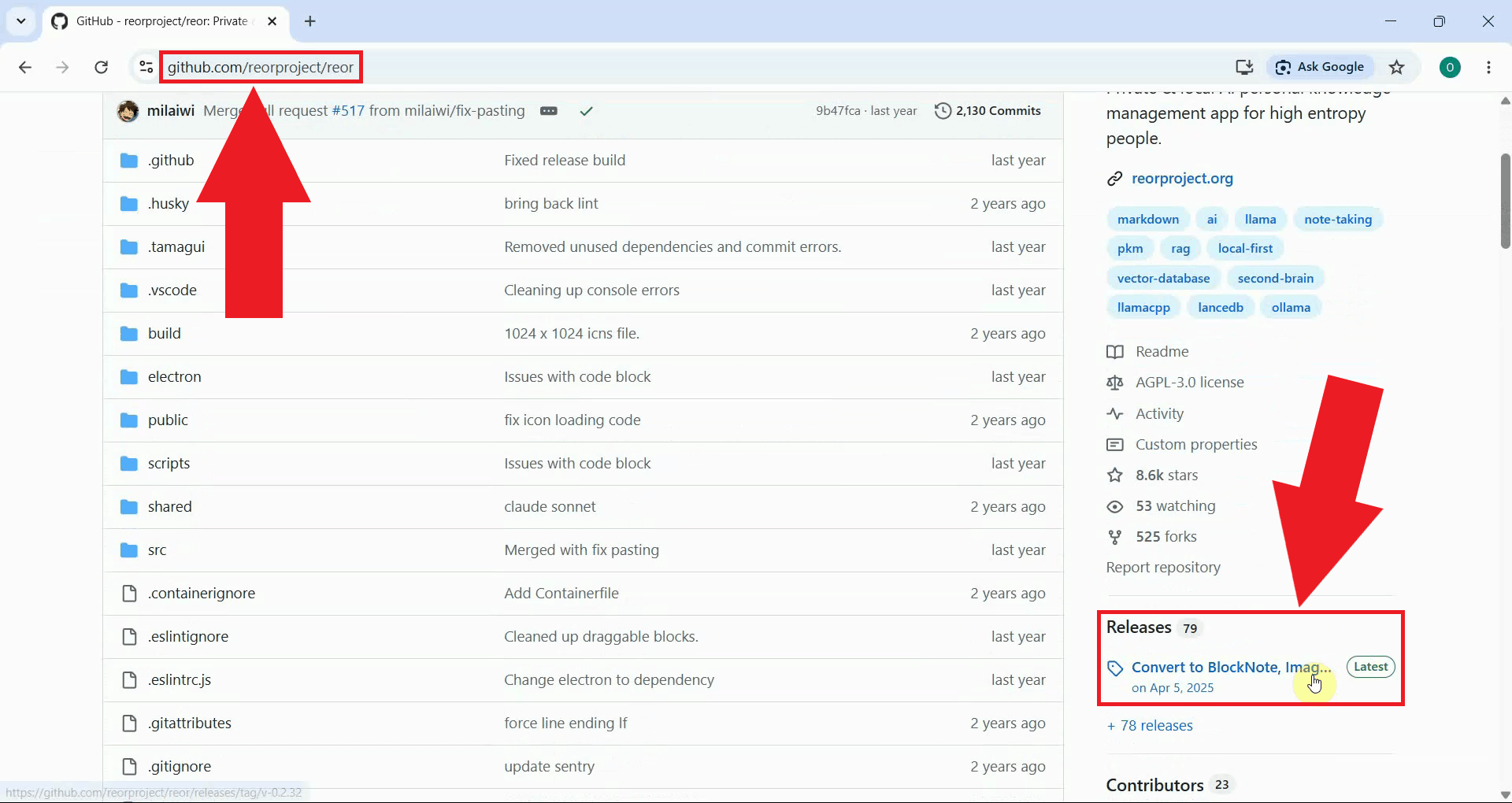1512x803 pixels.
Task: Open pull request #517 link
Action: 348,111
